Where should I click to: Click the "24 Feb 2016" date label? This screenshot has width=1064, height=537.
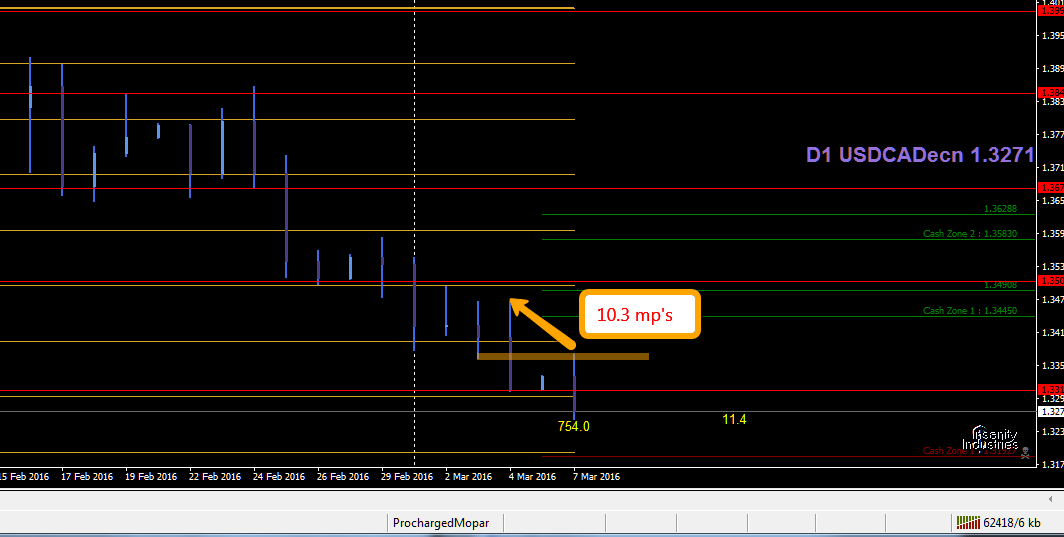click(x=279, y=477)
